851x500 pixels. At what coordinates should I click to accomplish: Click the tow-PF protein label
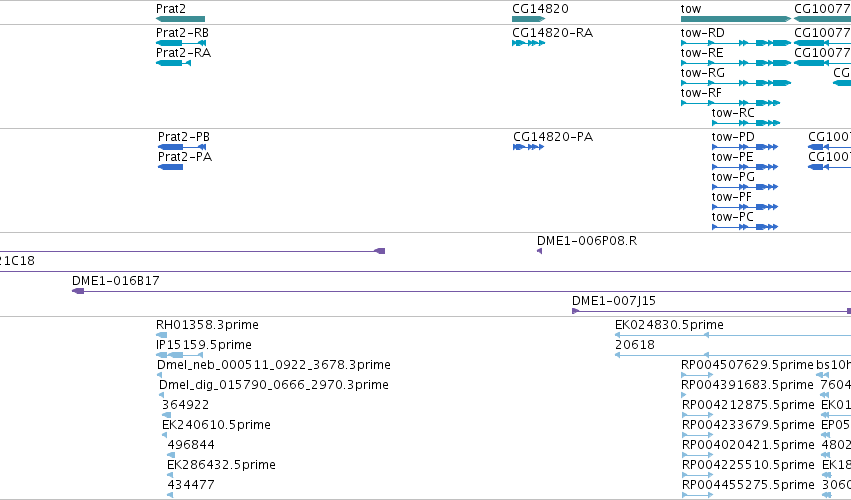732,197
